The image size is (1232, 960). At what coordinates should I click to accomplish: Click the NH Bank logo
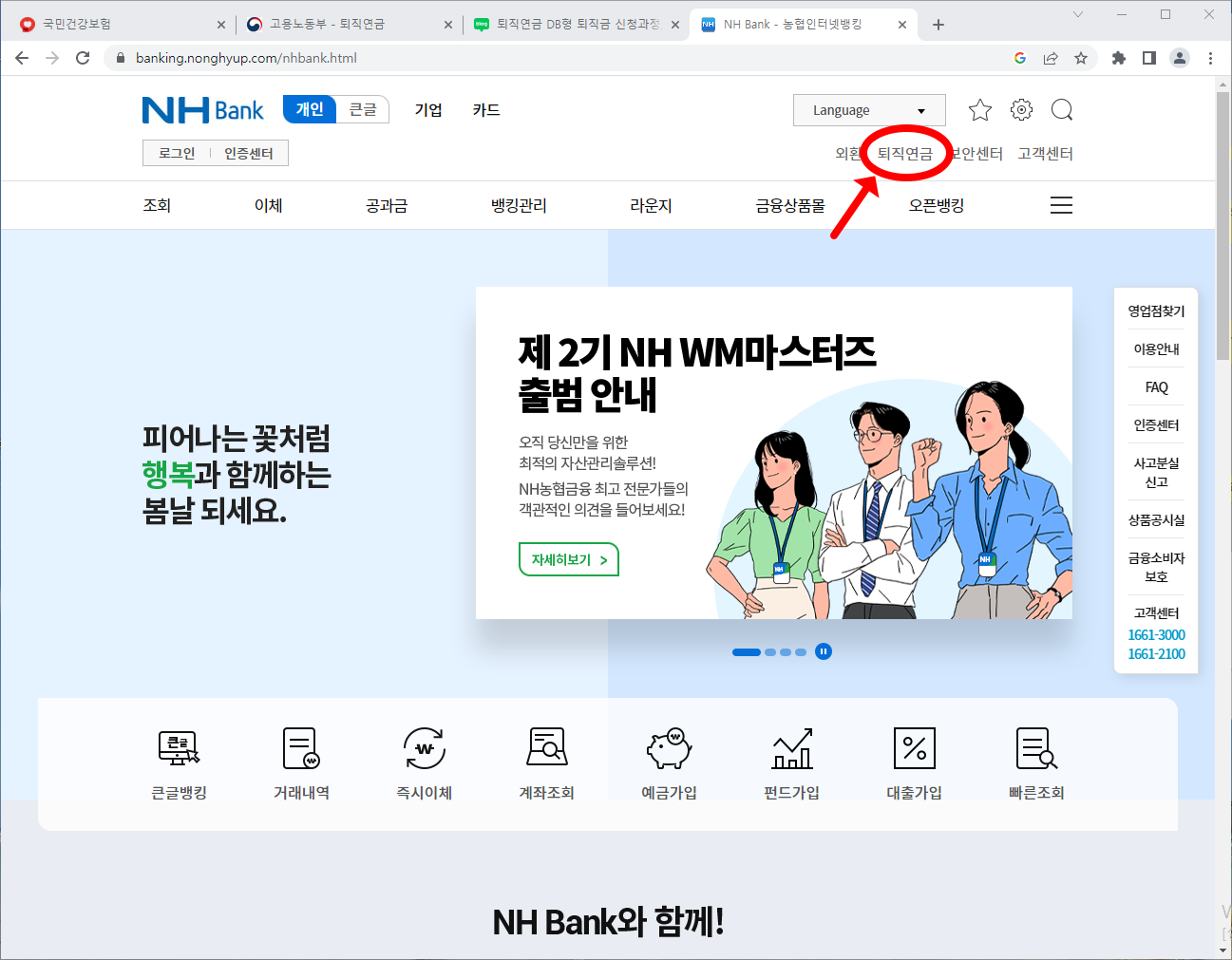[202, 110]
